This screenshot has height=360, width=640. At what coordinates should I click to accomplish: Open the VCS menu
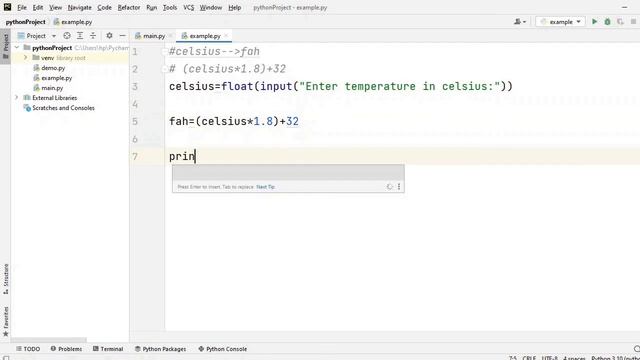pyautogui.click(x=189, y=7)
